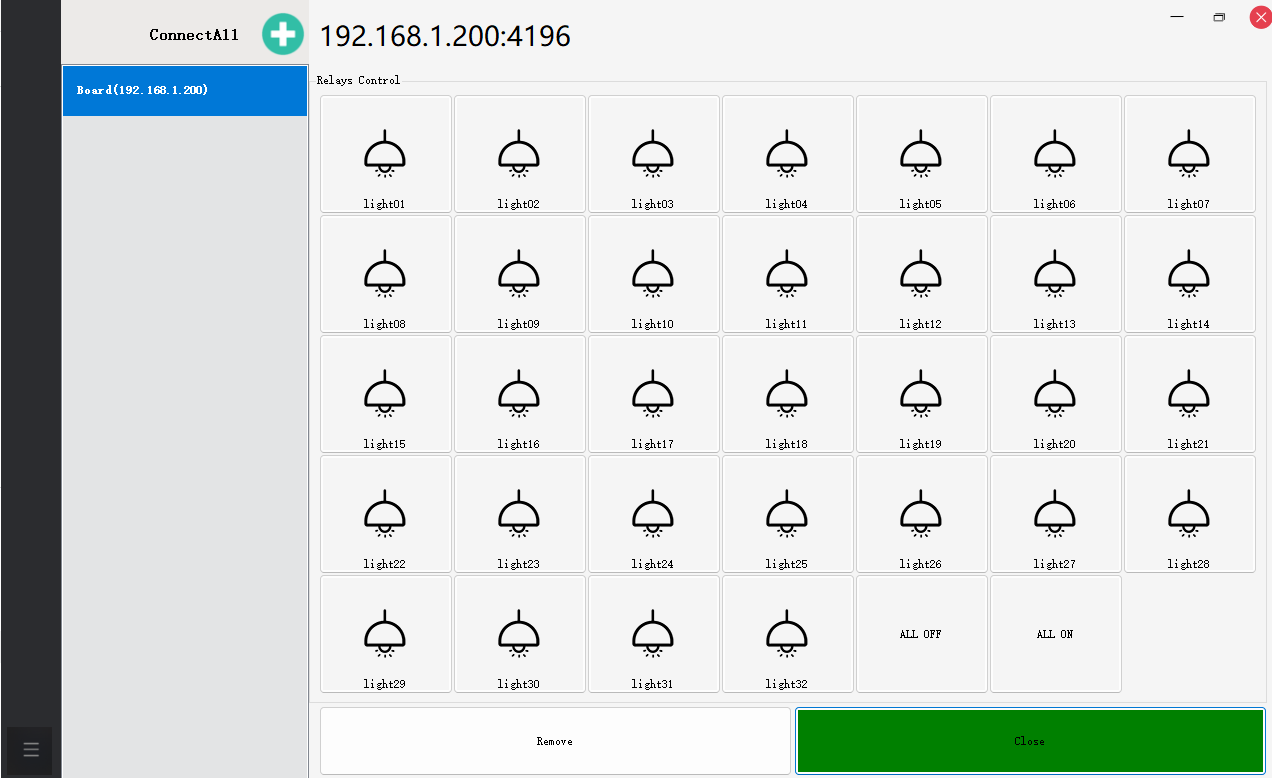Image resolution: width=1272 pixels, height=778 pixels.
Task: Click the green Close connection button
Action: [1030, 741]
